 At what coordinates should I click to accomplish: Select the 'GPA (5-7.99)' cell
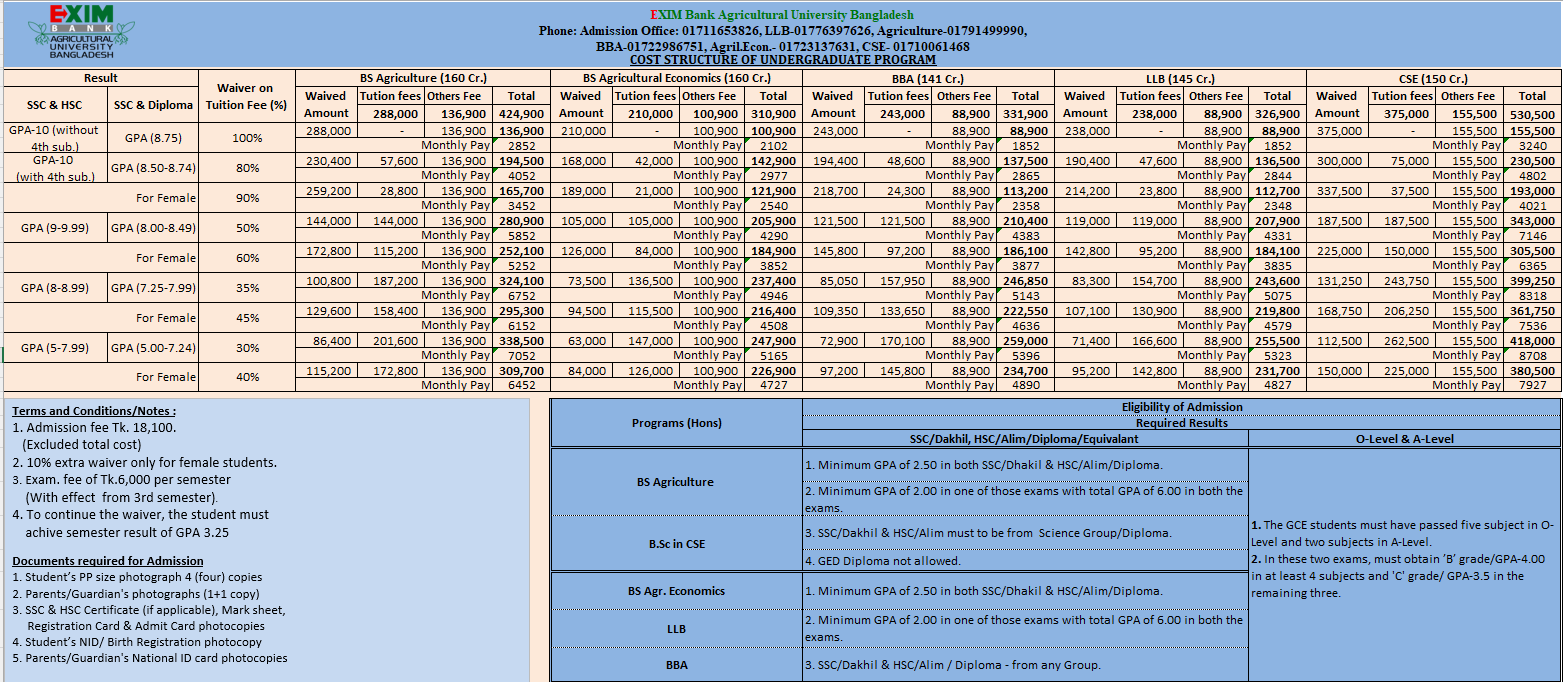[x=55, y=348]
